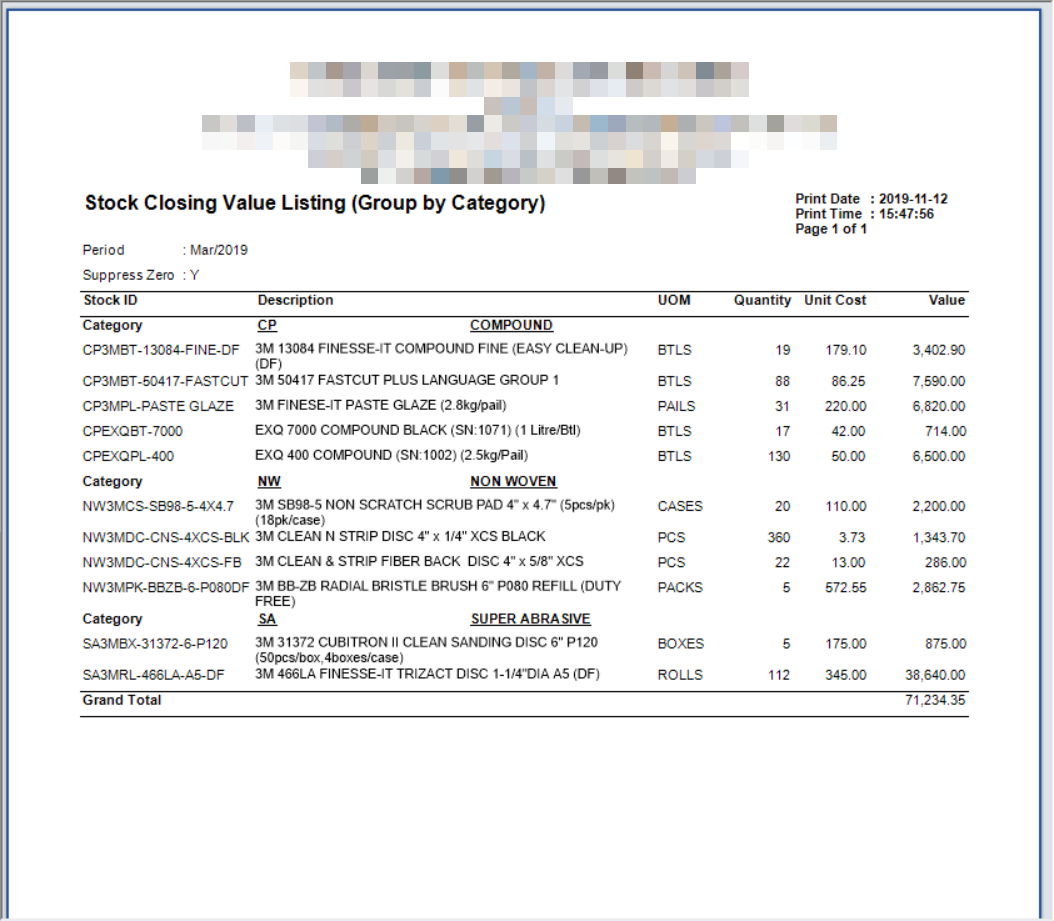The height and width of the screenshot is (921, 1054).
Task: Click the Description column header
Action: pos(295,300)
